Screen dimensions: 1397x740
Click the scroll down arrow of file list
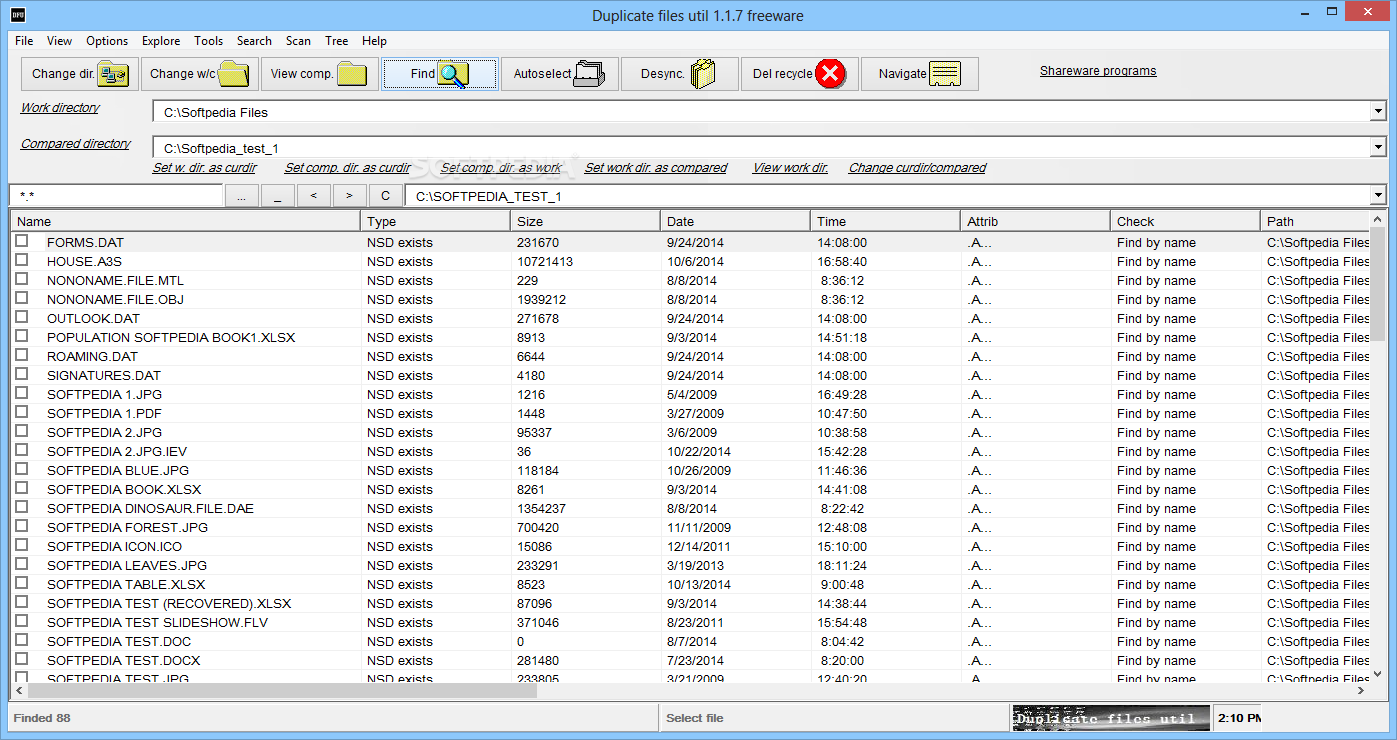[x=1377, y=674]
